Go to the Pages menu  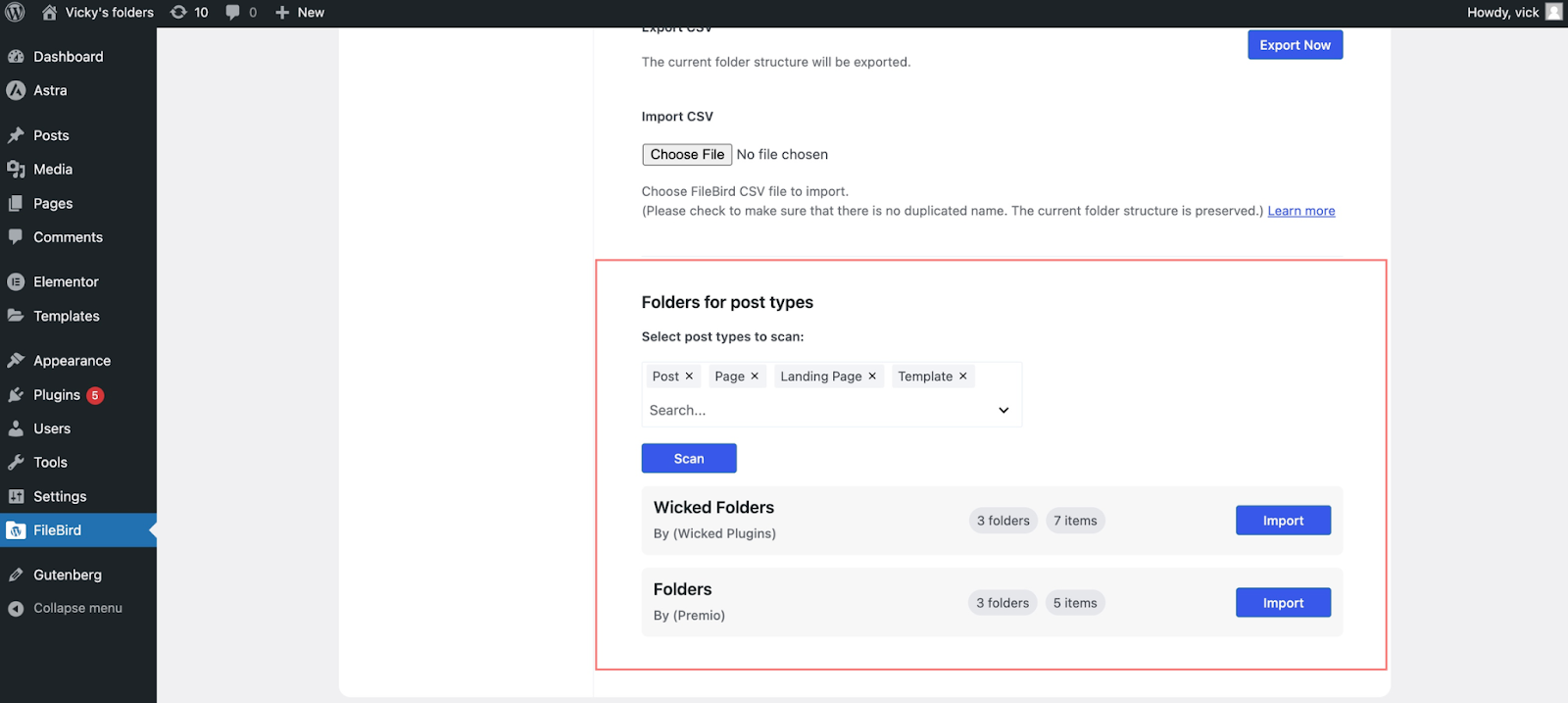click(x=78, y=204)
